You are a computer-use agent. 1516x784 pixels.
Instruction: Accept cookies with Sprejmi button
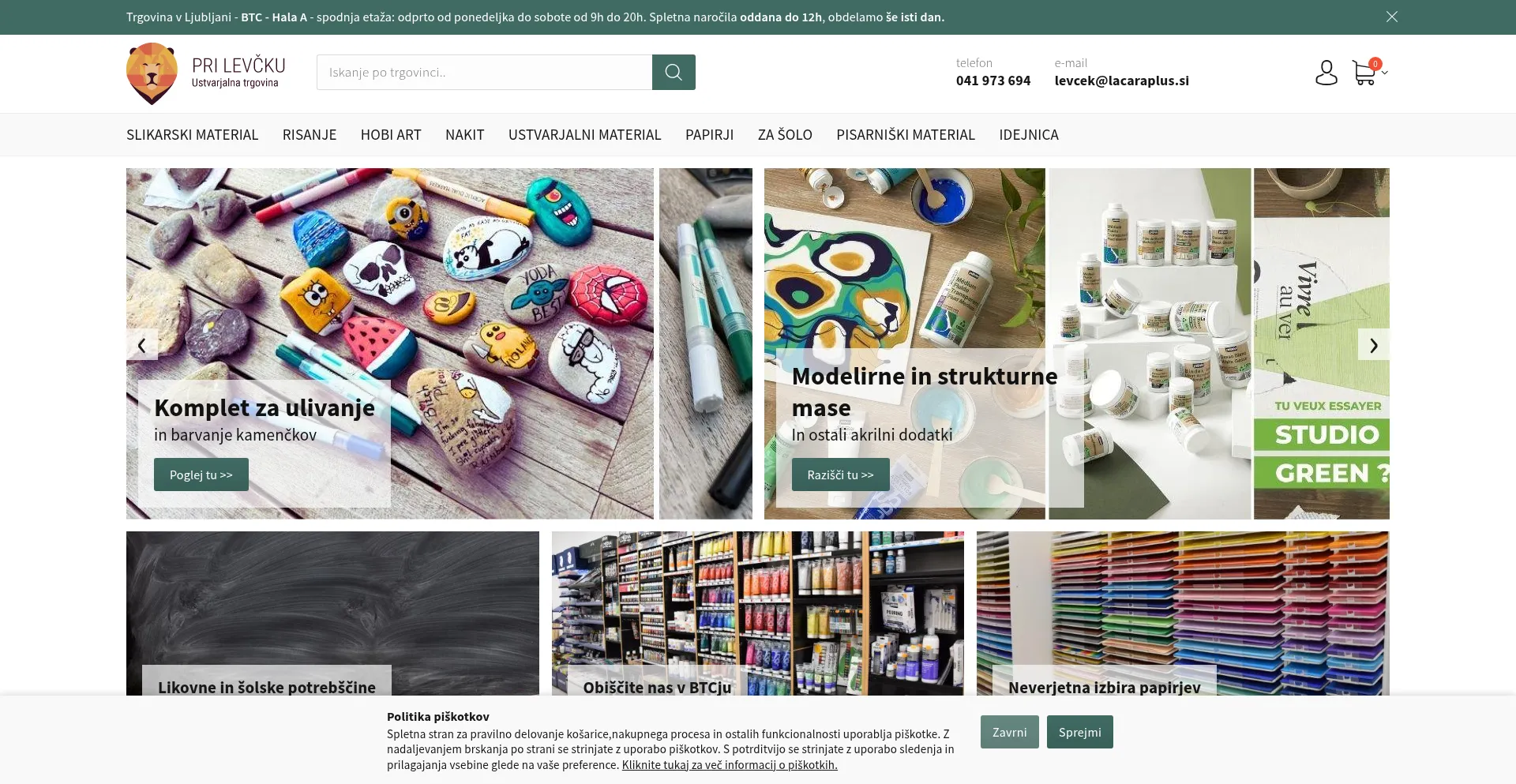click(x=1079, y=732)
